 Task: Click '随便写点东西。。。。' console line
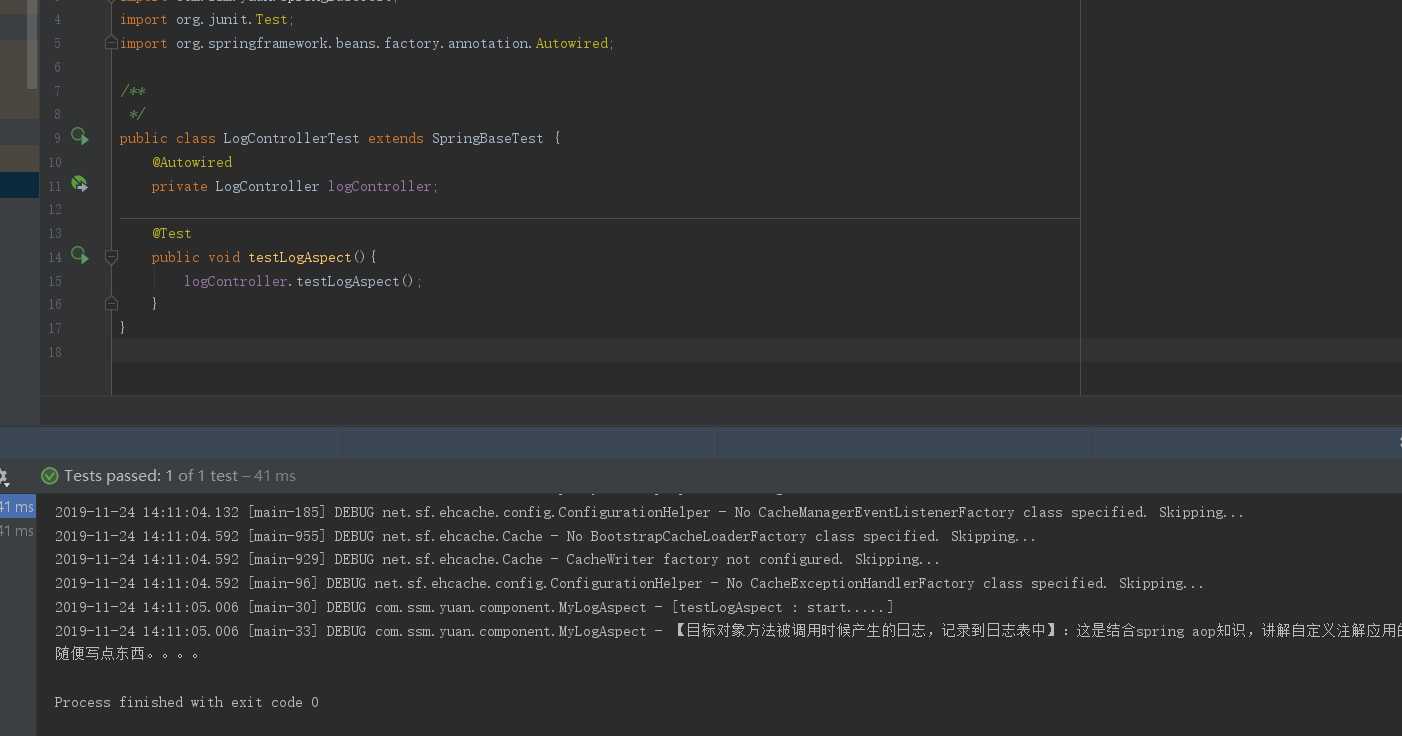[x=127, y=654]
